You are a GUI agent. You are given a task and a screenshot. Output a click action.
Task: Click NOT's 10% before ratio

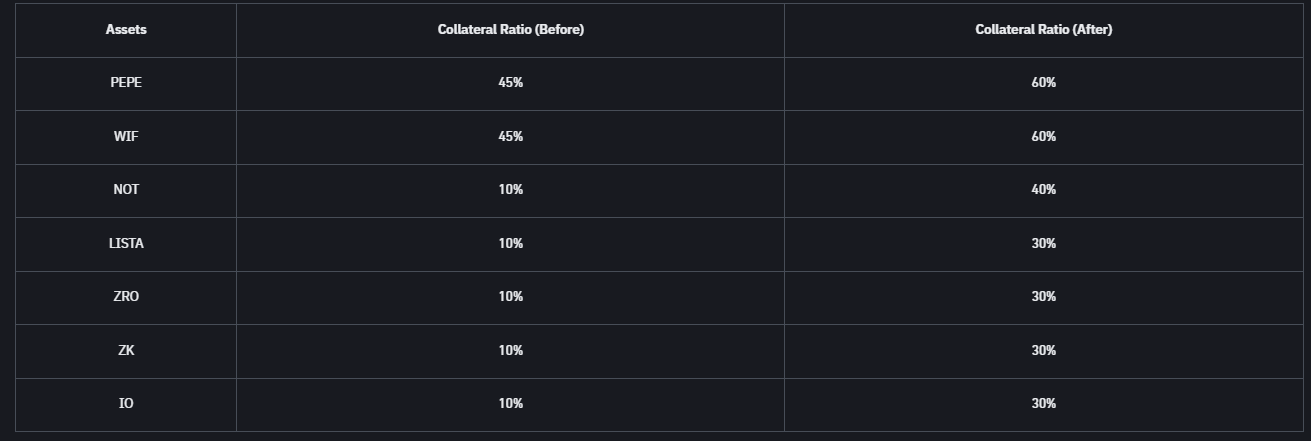coord(510,190)
